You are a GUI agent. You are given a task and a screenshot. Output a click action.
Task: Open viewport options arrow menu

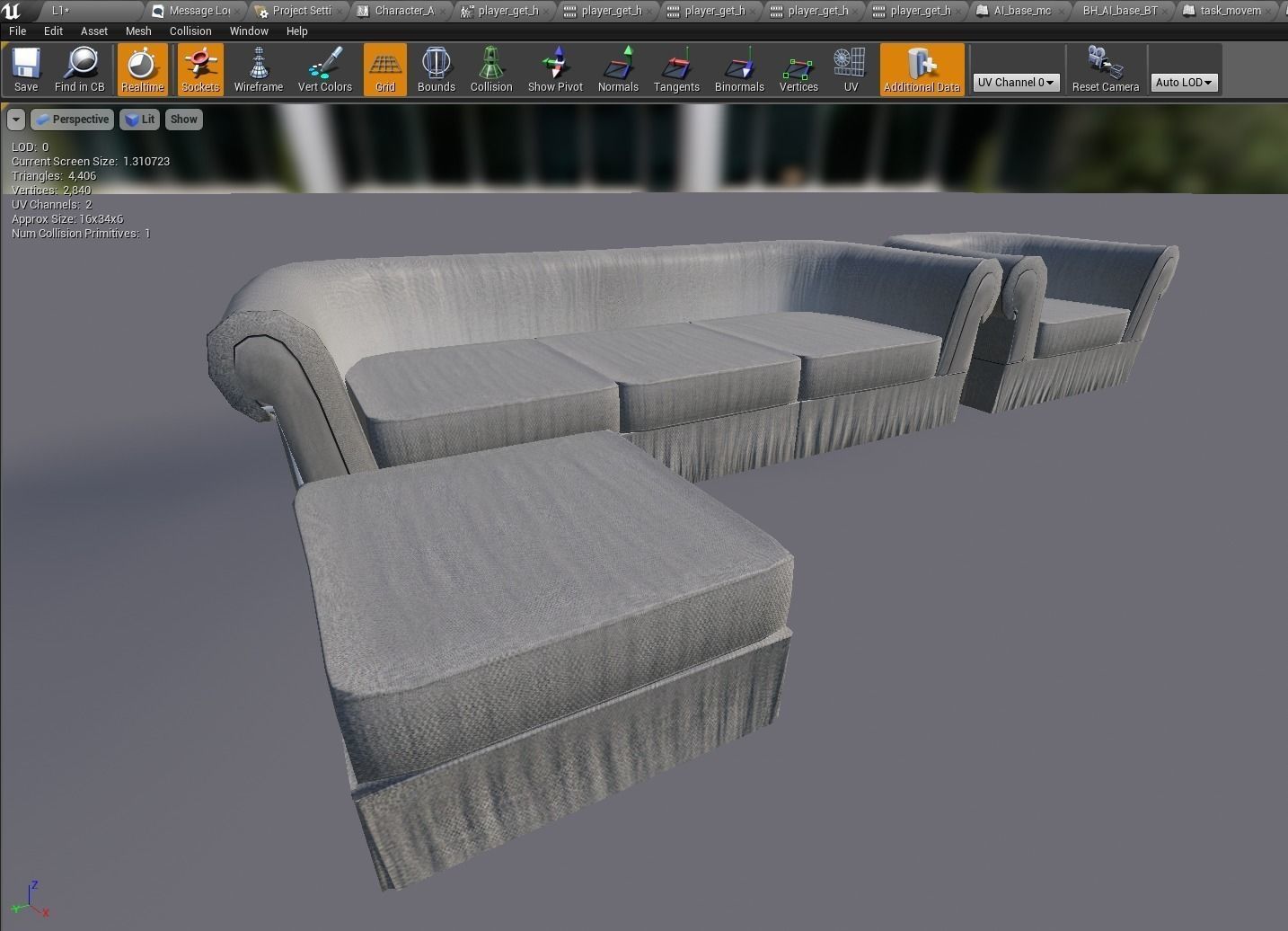[15, 120]
